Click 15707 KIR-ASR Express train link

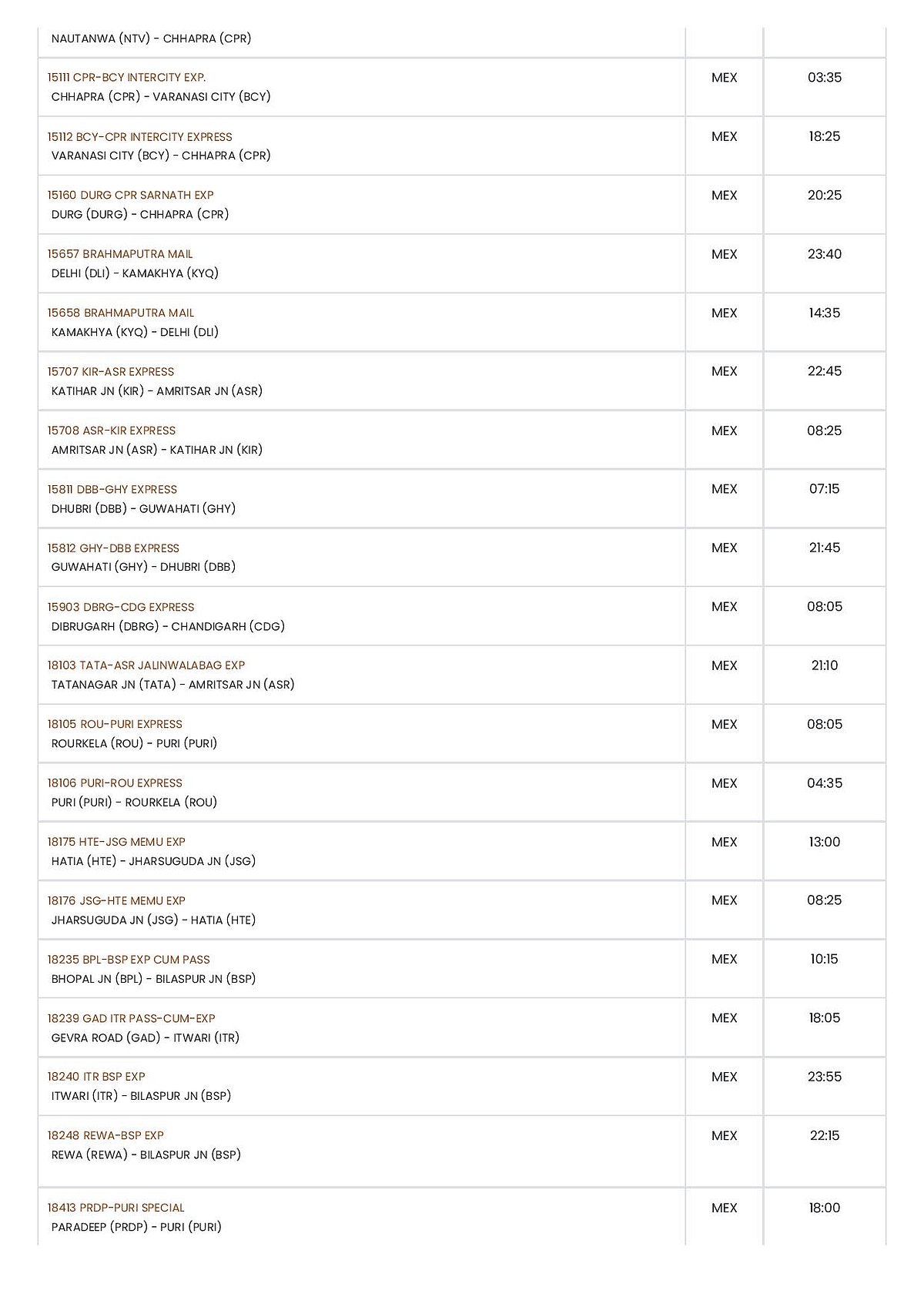coord(111,372)
